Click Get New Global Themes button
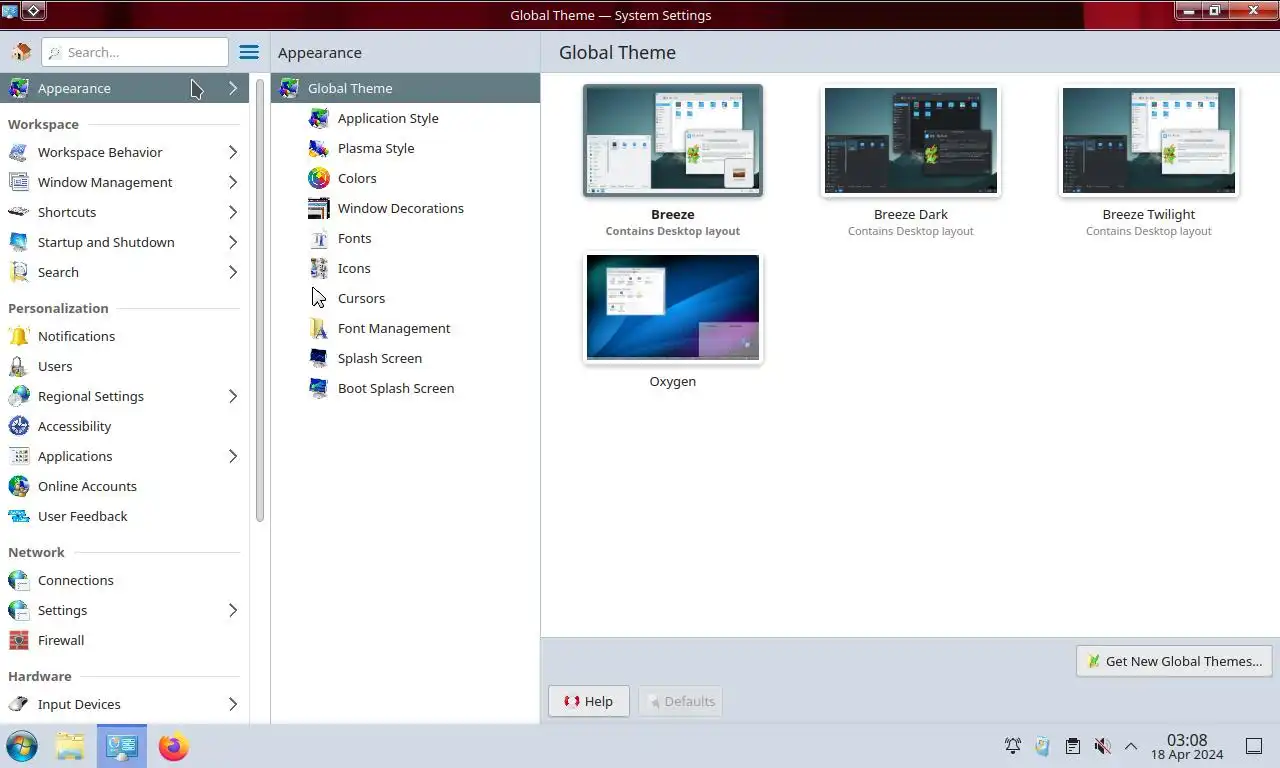Screen dimensions: 1280x768 point(1174,661)
